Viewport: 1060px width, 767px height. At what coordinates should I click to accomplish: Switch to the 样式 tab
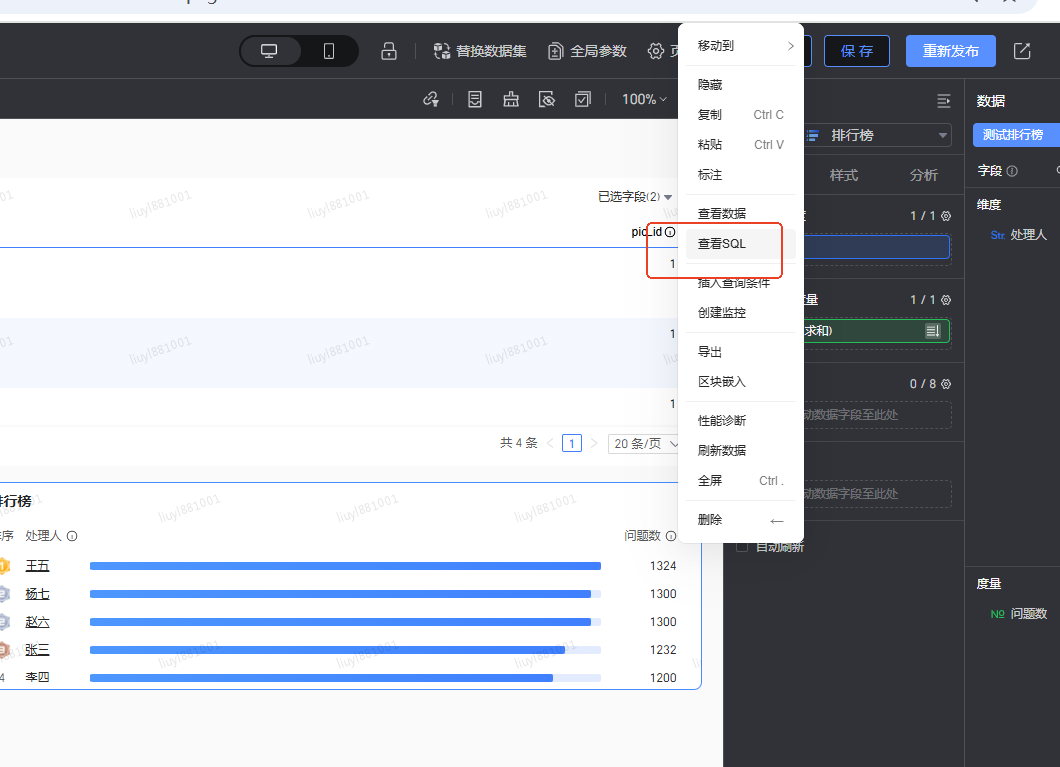(844, 175)
